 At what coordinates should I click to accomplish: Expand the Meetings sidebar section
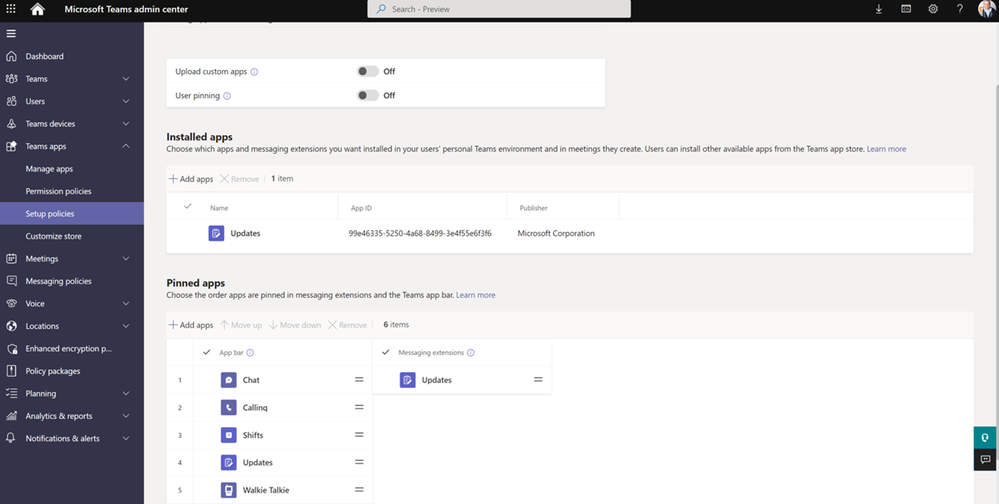click(x=126, y=259)
